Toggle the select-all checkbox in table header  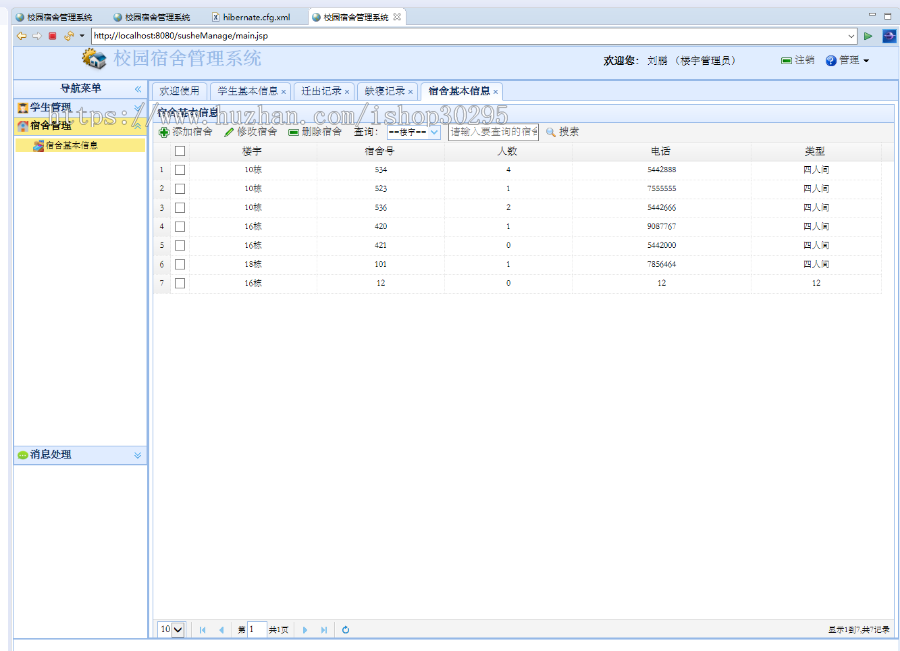point(180,151)
